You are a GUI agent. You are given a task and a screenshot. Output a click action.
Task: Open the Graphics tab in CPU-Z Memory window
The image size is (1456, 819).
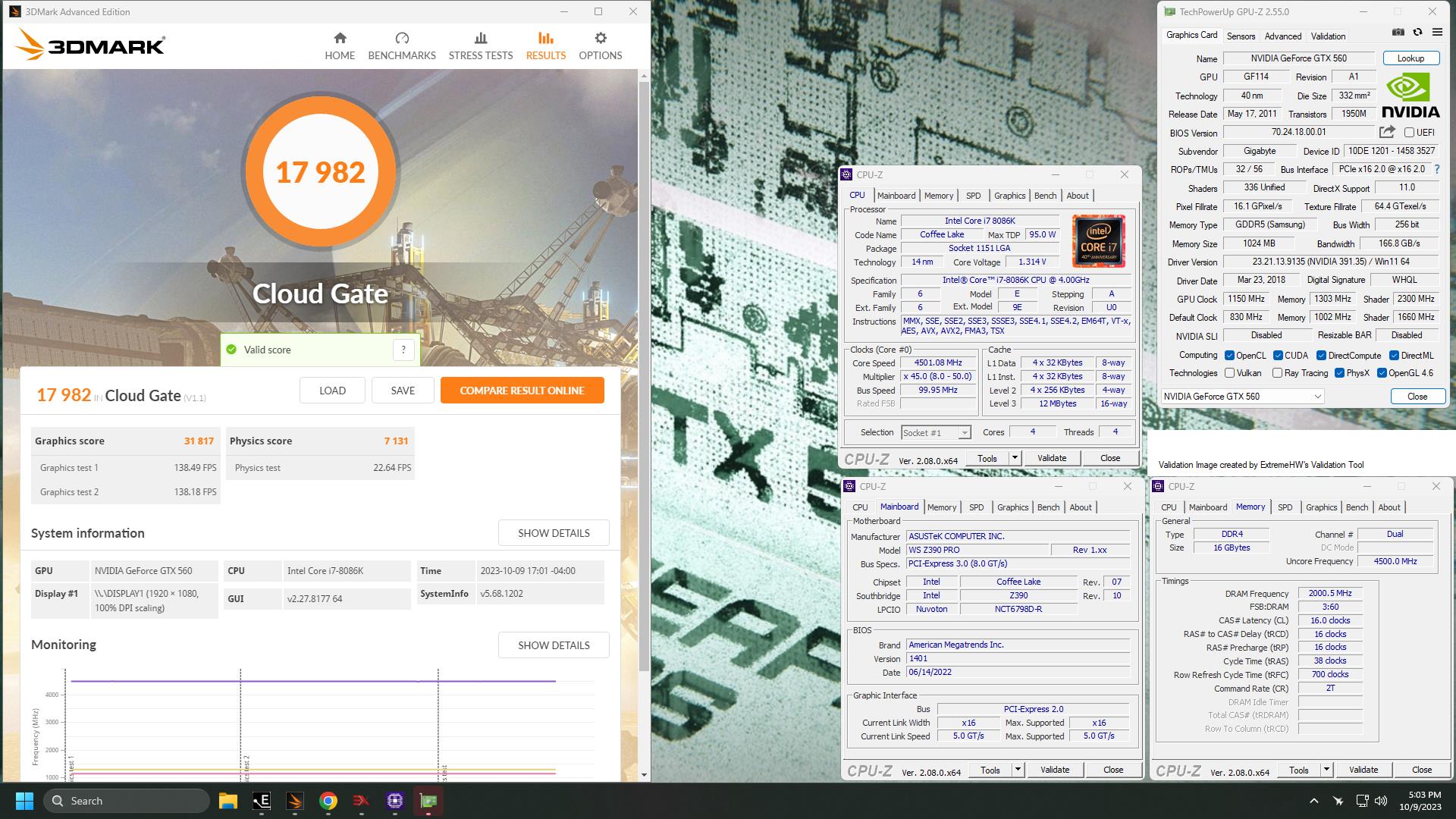pos(1321,507)
